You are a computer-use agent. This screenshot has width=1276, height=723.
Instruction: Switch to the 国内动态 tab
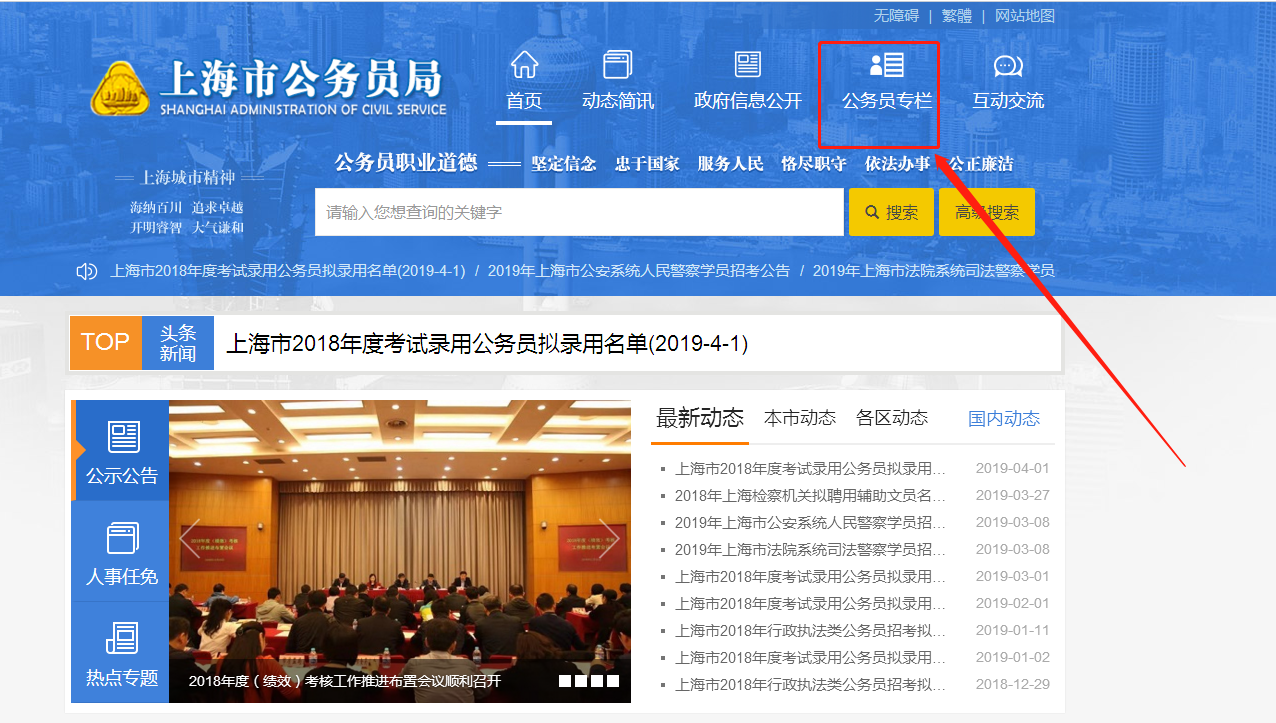pyautogui.click(x=1004, y=419)
